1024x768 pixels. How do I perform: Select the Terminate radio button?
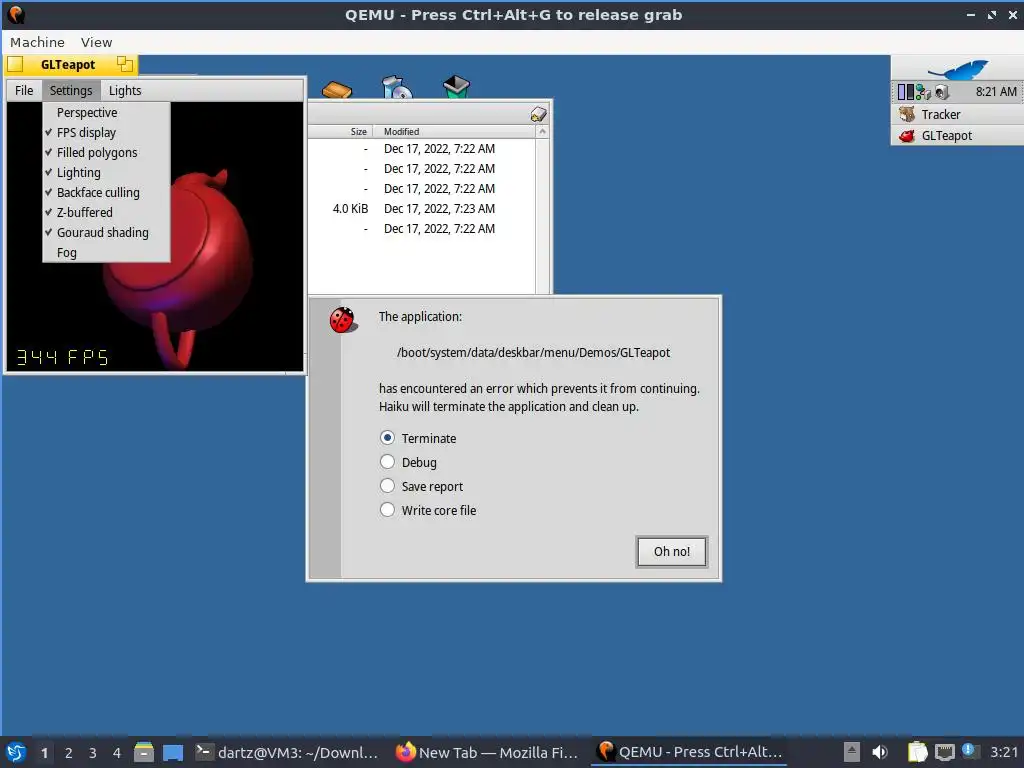(387, 438)
